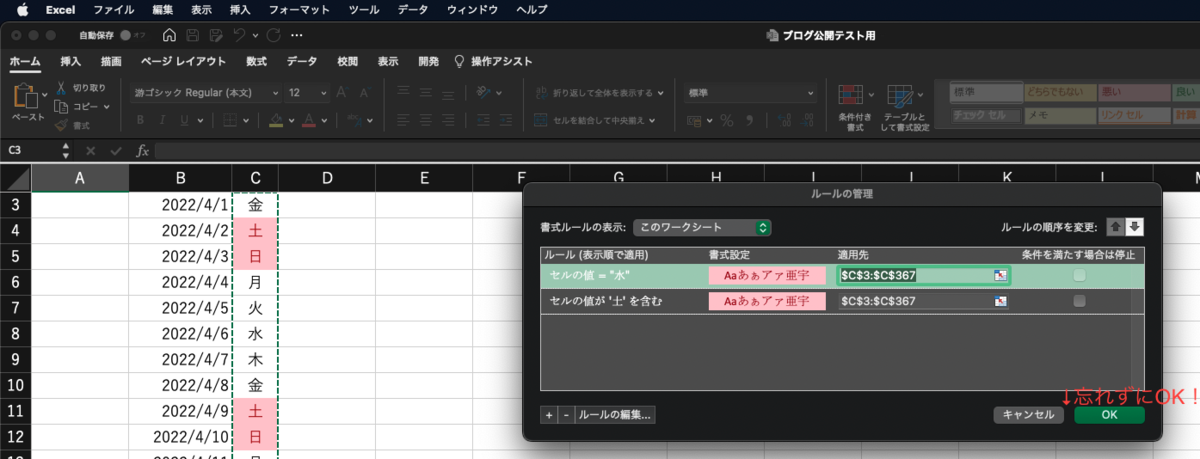Click the Format as Table (テーブルとして書式設定) icon
The image size is (1200, 459).
tap(902, 98)
